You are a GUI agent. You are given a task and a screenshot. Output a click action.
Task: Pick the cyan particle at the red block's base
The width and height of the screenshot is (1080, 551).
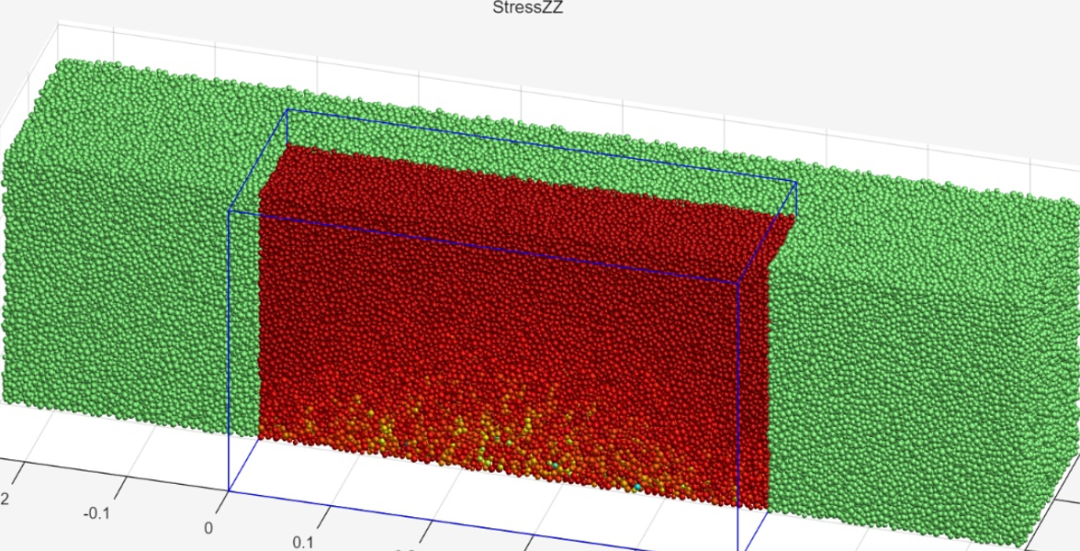(637, 487)
